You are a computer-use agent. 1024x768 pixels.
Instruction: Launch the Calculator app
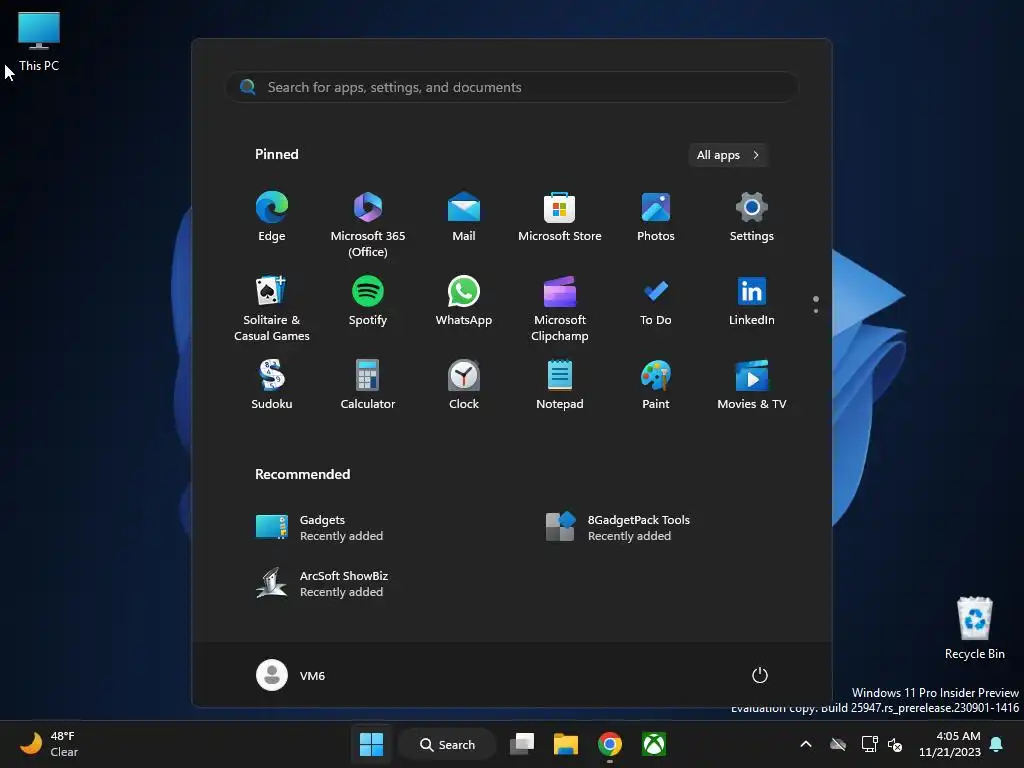point(368,385)
